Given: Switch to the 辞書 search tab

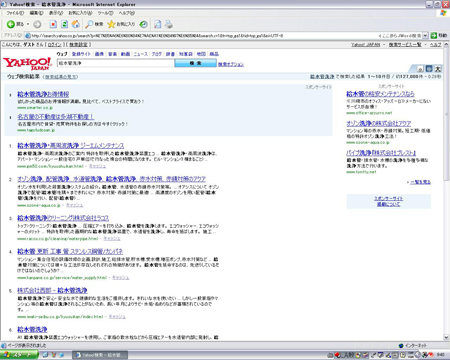Looking at the screenshot, I should pos(170,54).
